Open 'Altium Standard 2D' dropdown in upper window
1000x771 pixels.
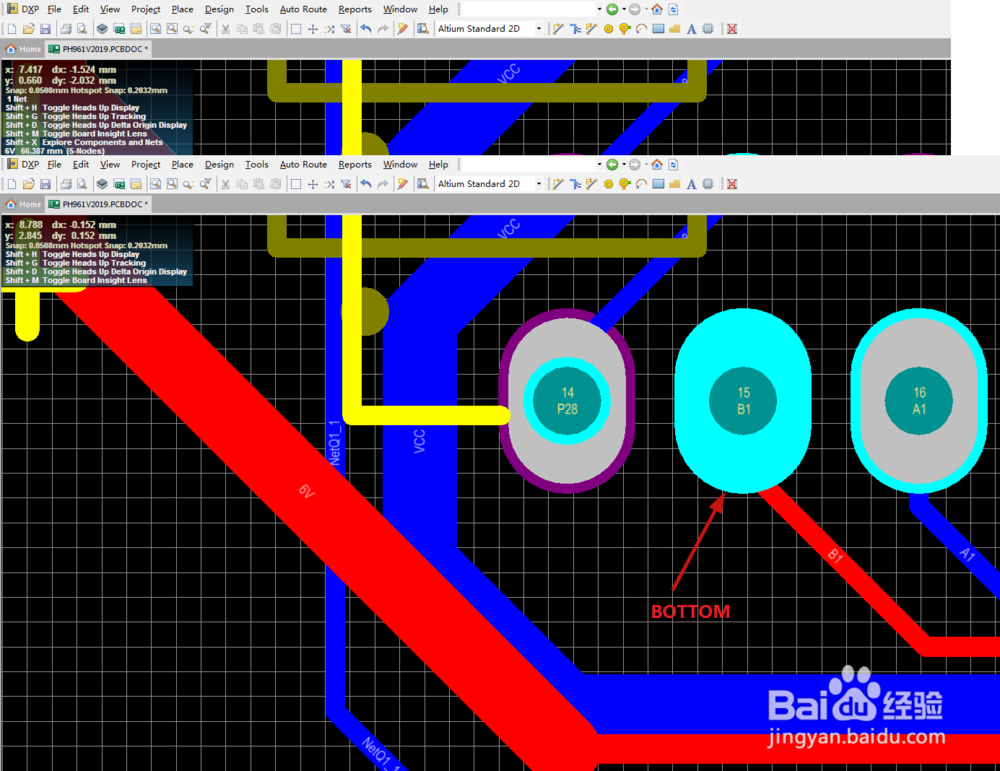click(539, 29)
